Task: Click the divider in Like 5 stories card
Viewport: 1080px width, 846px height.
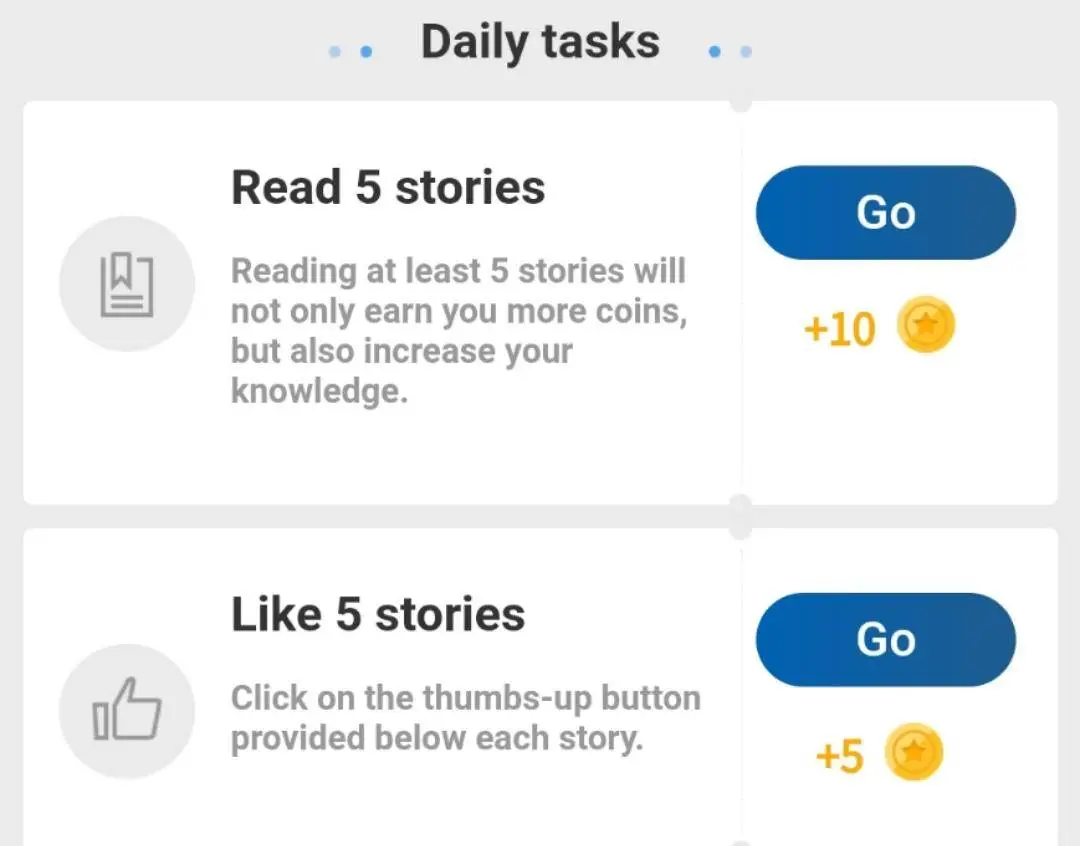Action: click(x=741, y=700)
